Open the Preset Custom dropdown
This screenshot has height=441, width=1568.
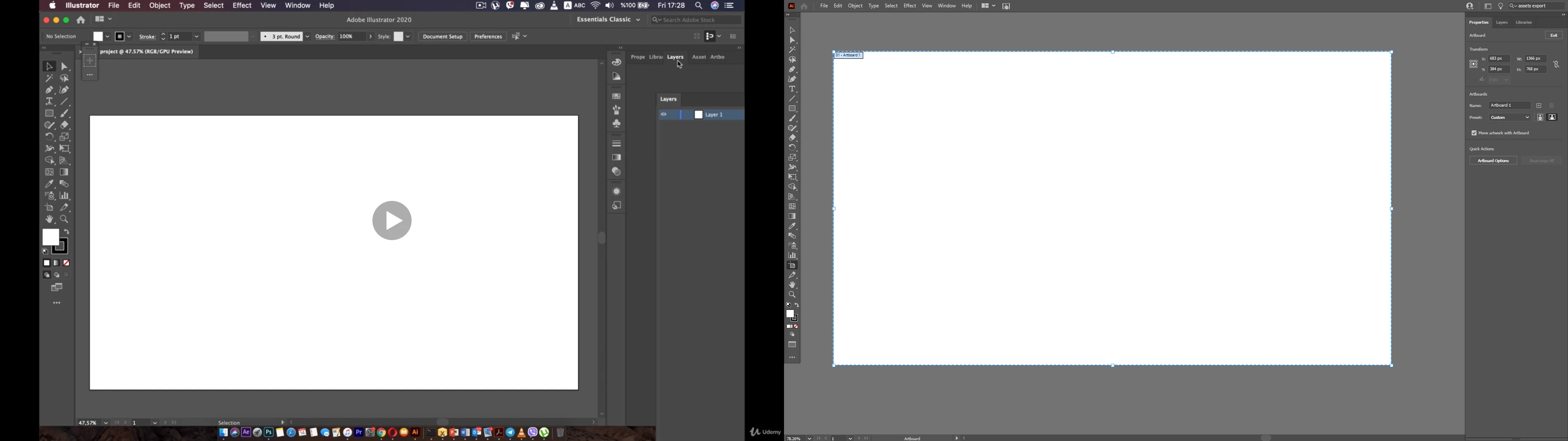[1510, 118]
